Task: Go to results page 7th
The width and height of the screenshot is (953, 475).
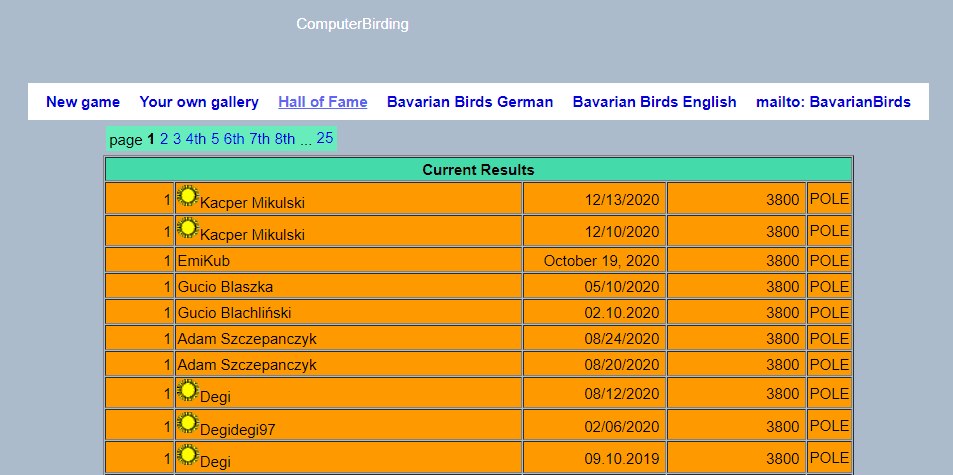Action: coord(260,139)
